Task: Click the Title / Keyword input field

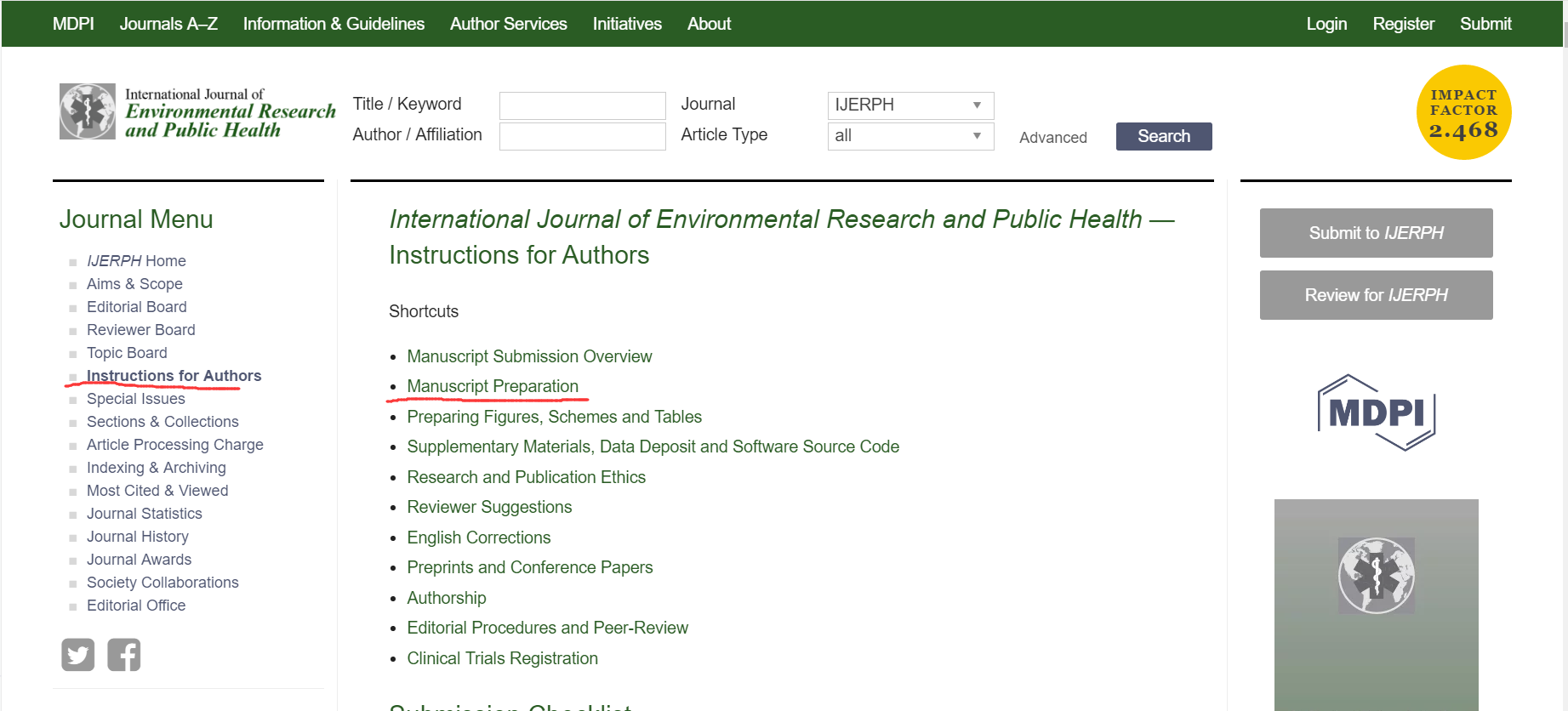Action: (583, 105)
